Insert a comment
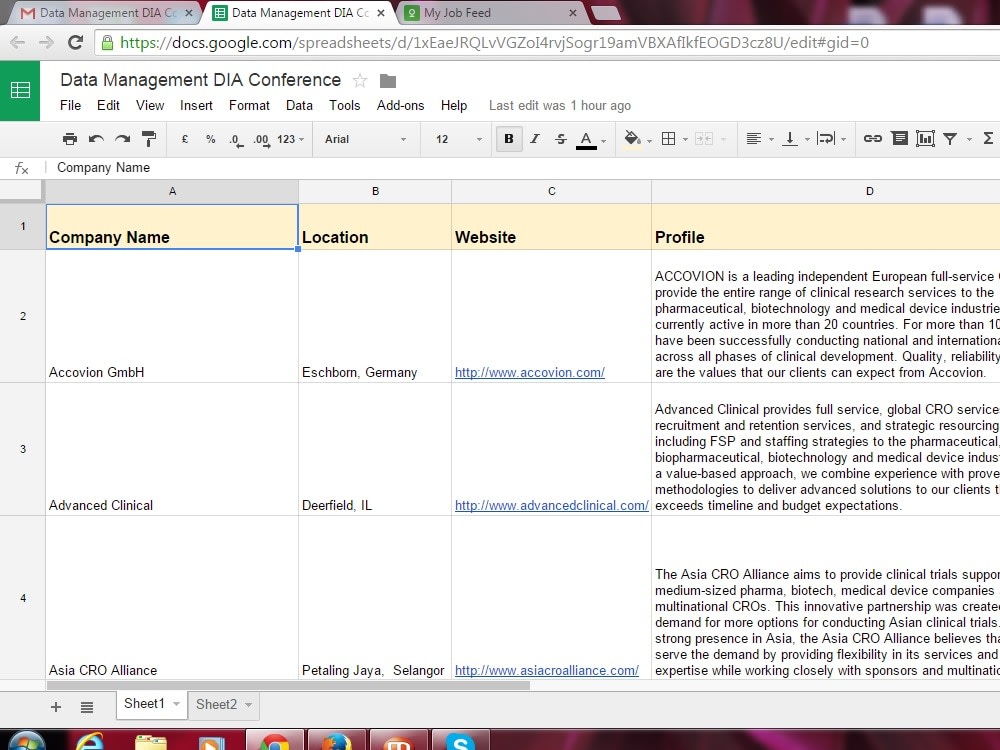 coord(899,138)
